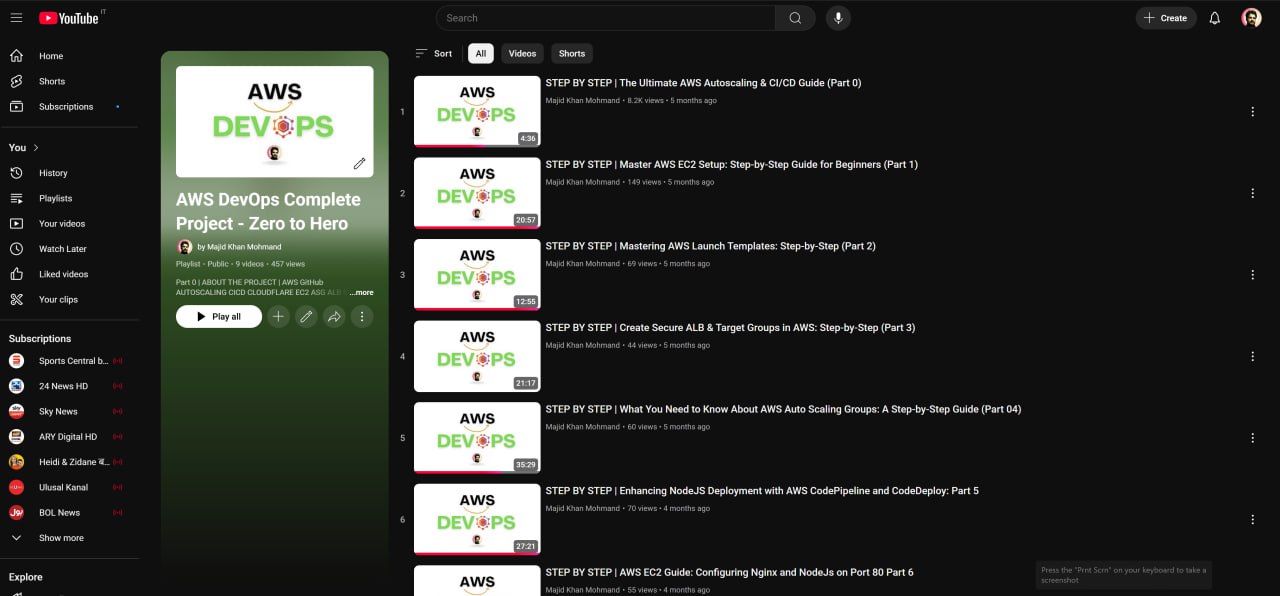Start voice search with the microphone
Screen dimensions: 1280x596
point(838,18)
